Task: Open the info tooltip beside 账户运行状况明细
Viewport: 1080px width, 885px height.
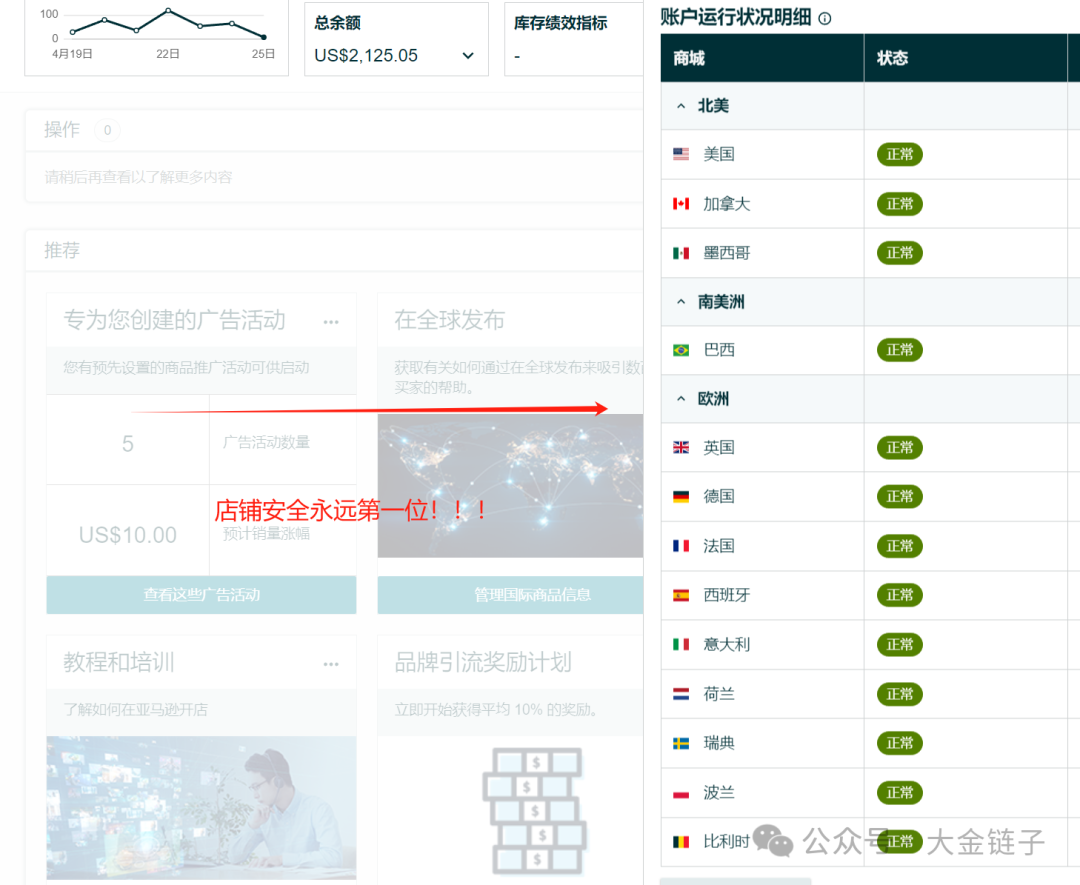Action: click(823, 18)
